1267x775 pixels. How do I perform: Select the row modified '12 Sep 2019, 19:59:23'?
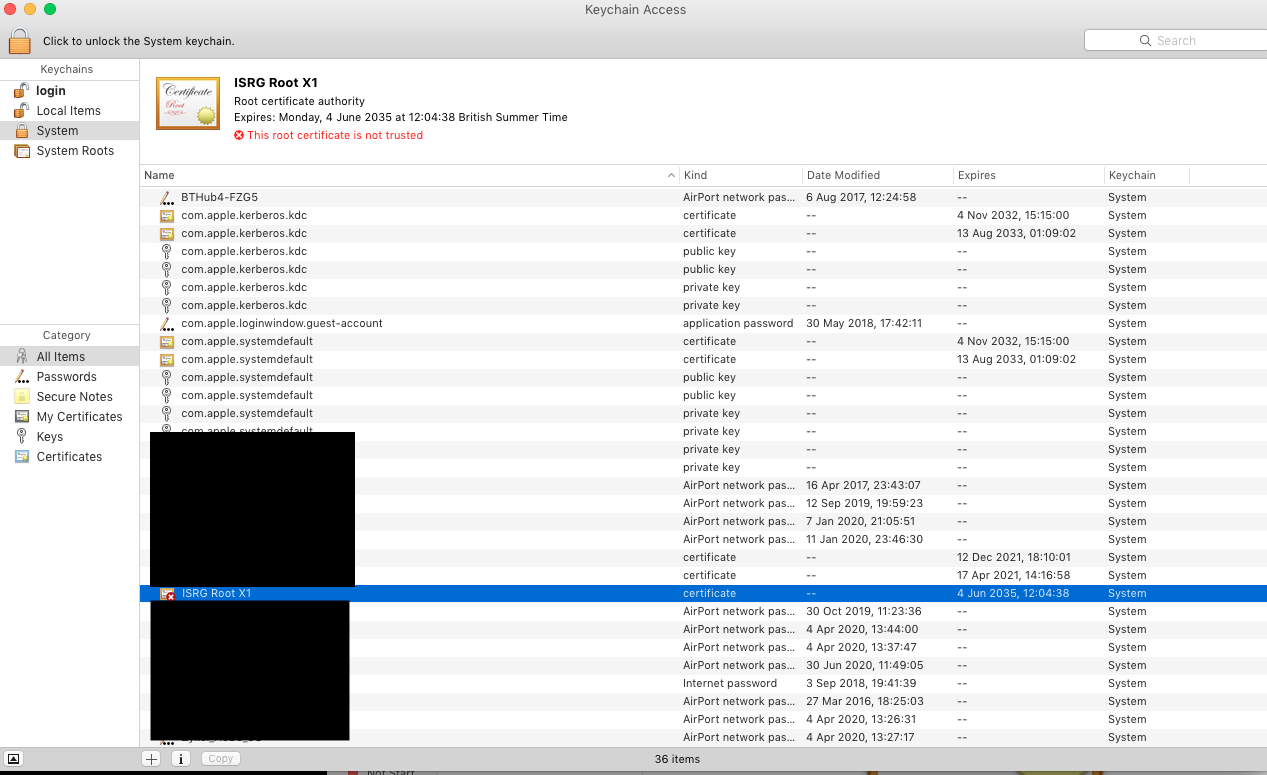(703, 504)
